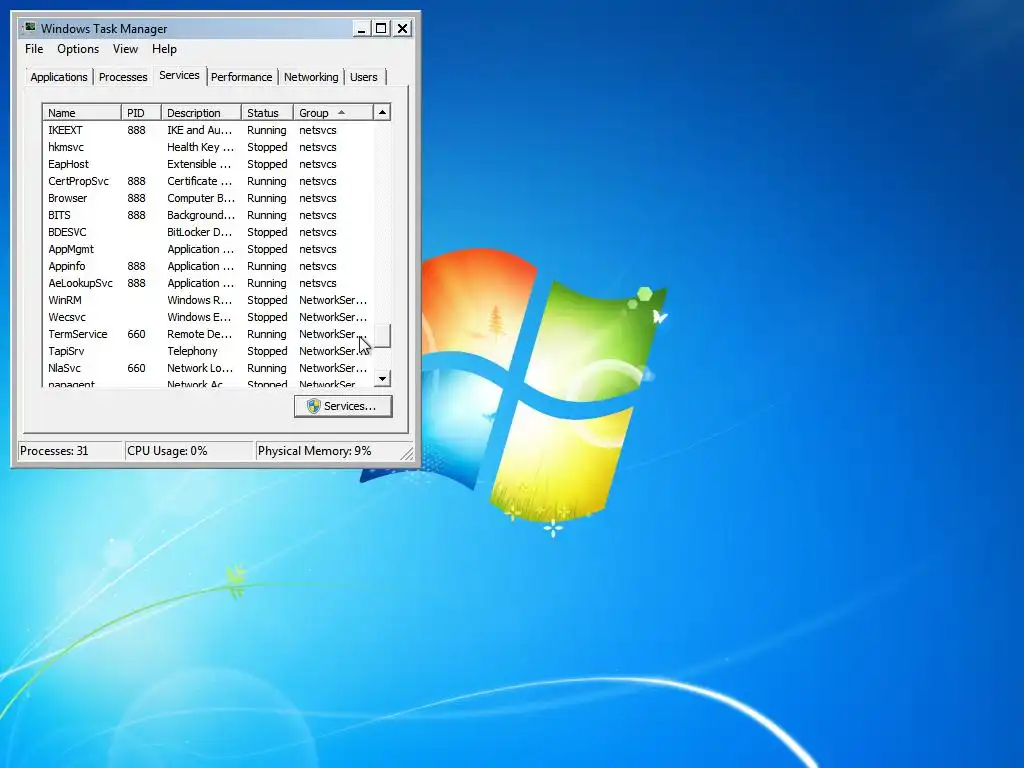
Task: Maximize the Windows Task Manager window
Action: [x=381, y=29]
